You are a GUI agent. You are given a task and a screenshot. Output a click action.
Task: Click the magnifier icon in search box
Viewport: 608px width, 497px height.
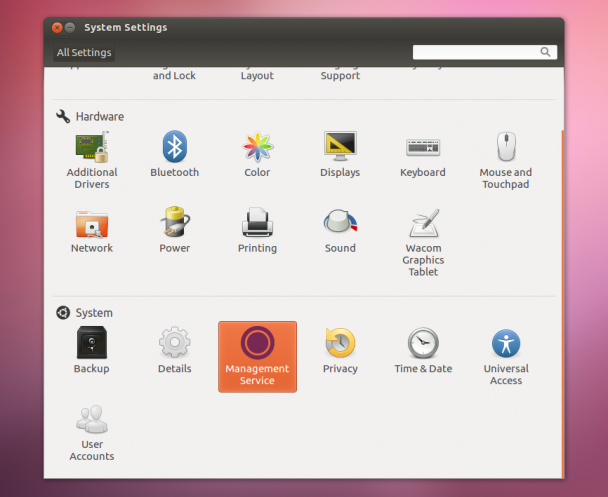pos(545,52)
